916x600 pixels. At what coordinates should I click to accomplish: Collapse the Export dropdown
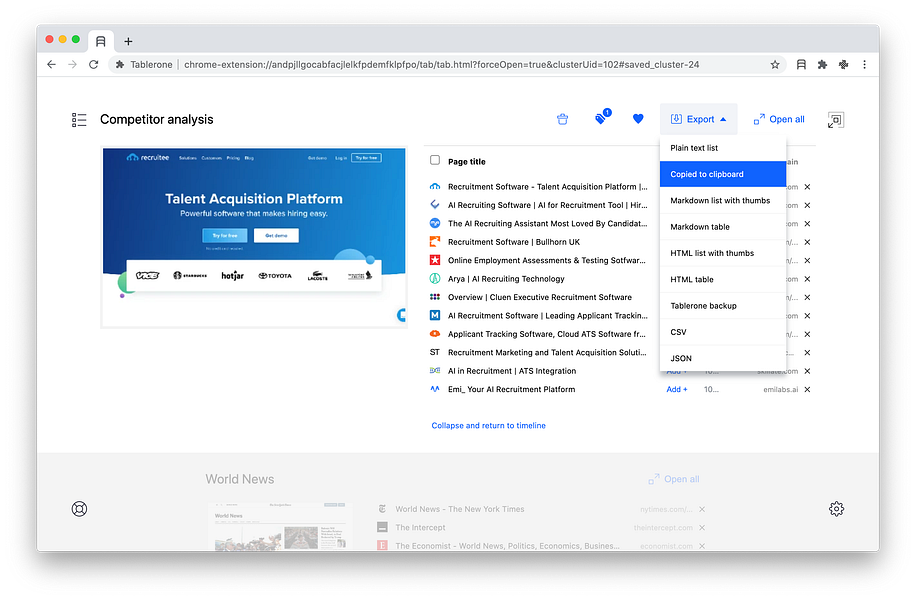(699, 119)
